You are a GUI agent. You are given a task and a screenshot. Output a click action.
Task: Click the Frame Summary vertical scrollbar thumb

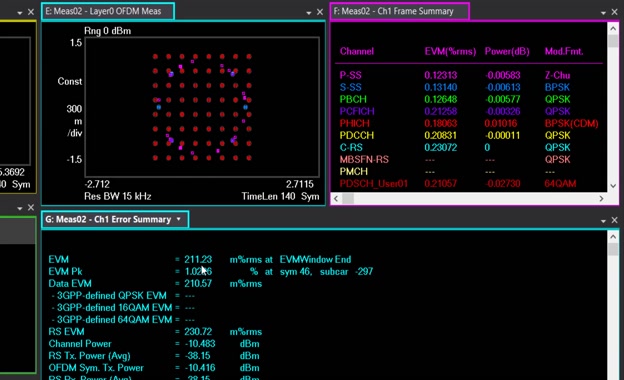[x=613, y=41]
